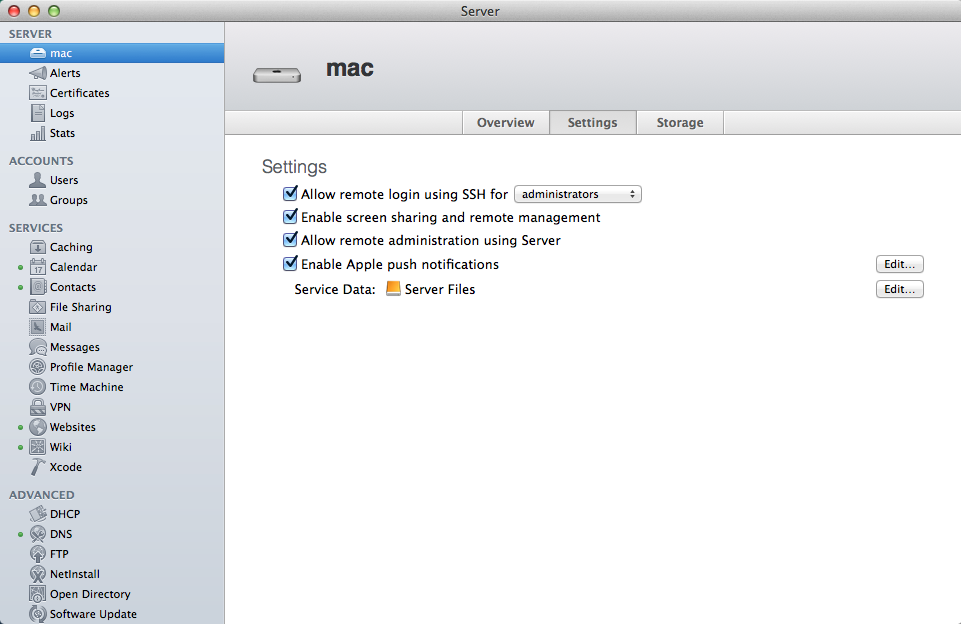Open the FTP service icon
Screen dimensions: 961x624
[38, 554]
